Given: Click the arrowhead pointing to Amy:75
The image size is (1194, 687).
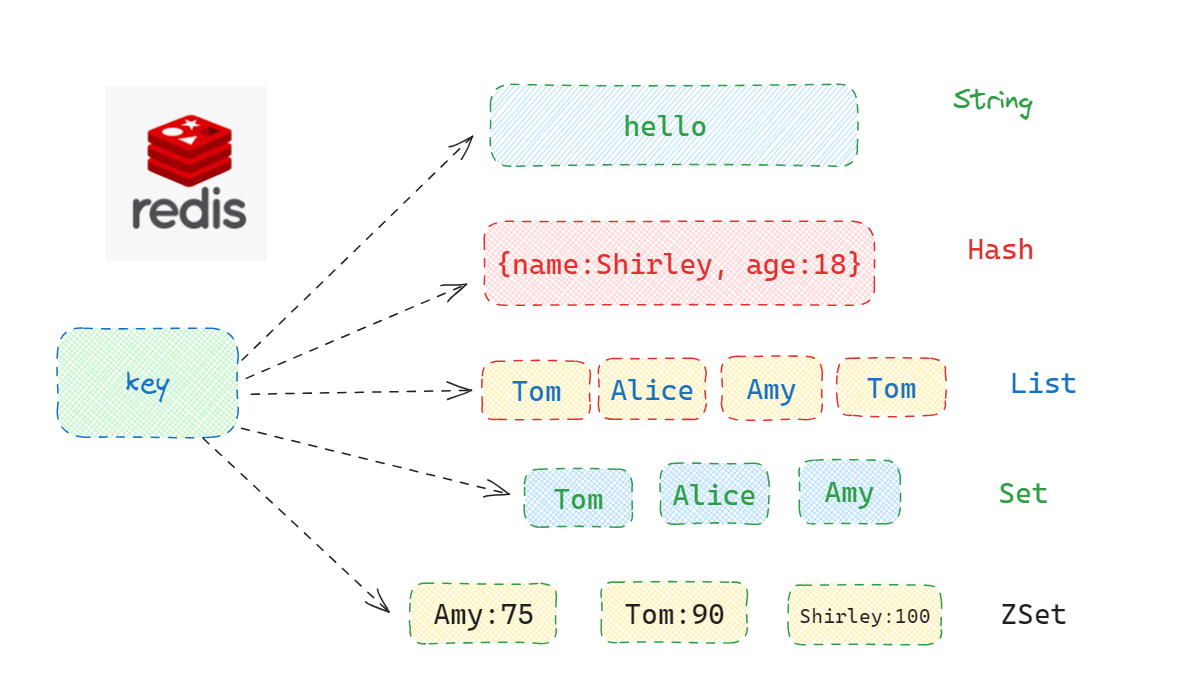Looking at the screenshot, I should [x=381, y=603].
